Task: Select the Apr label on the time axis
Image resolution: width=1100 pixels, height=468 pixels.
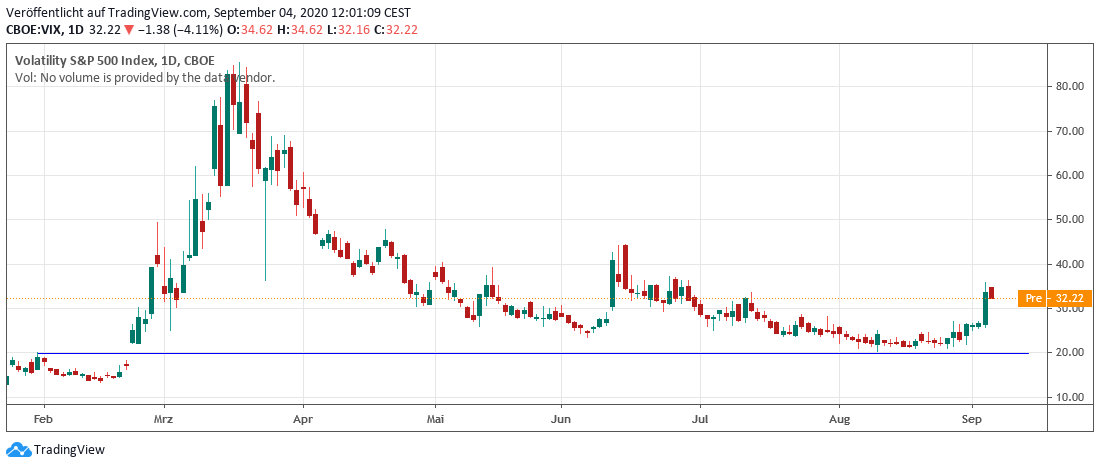Action: (x=303, y=420)
